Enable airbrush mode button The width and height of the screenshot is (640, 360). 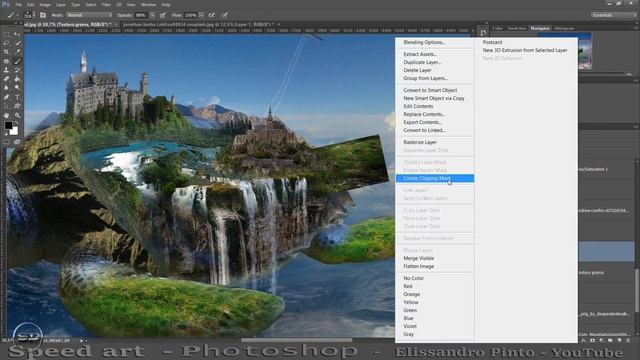pos(211,15)
